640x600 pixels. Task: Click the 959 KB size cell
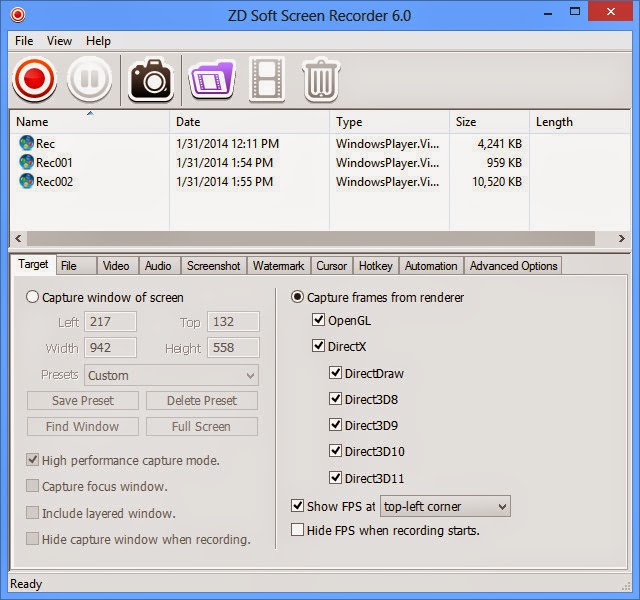pos(504,162)
